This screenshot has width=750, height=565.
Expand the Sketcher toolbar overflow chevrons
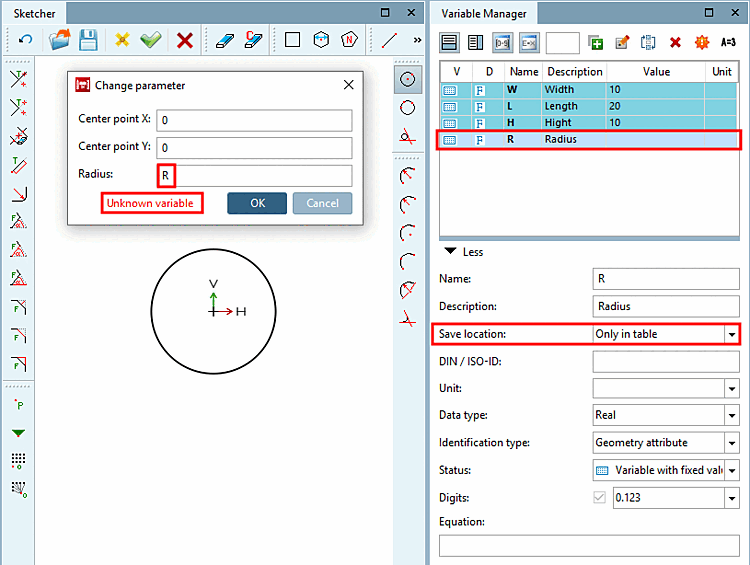pos(418,40)
